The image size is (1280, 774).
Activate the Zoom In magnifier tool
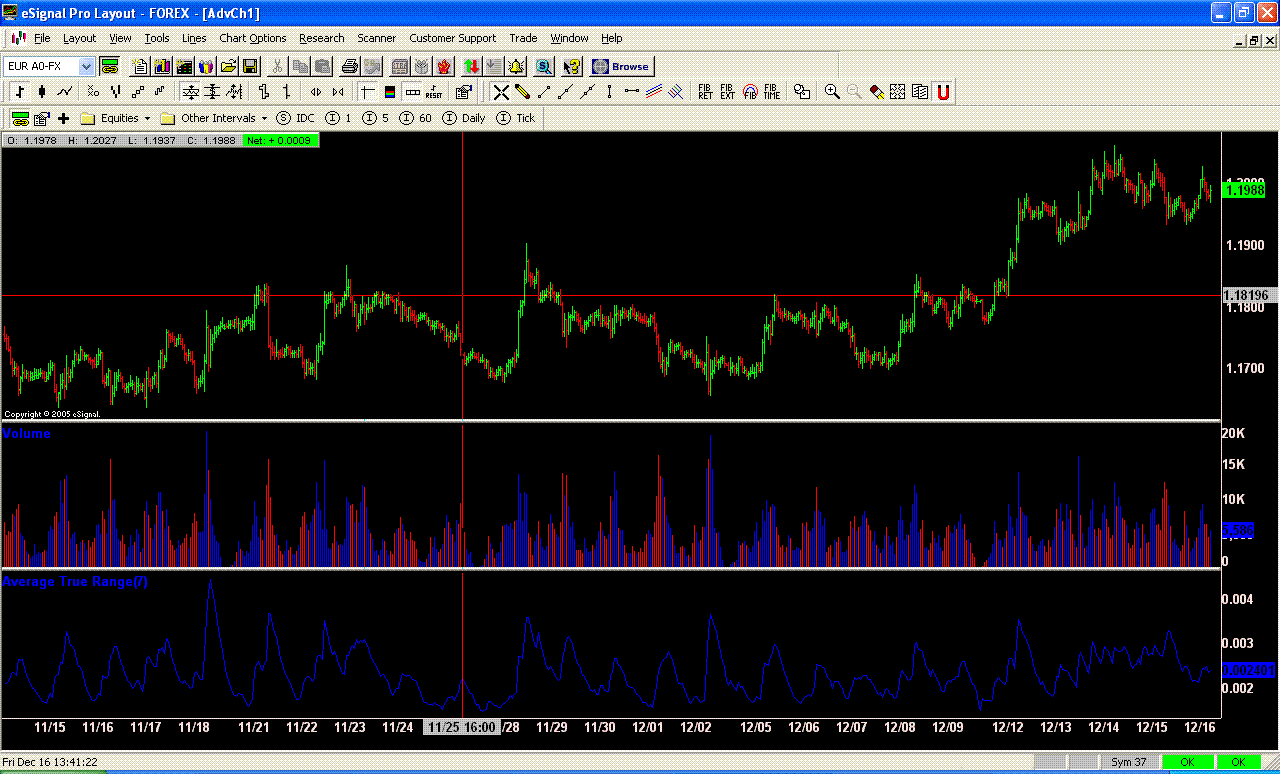click(x=832, y=91)
